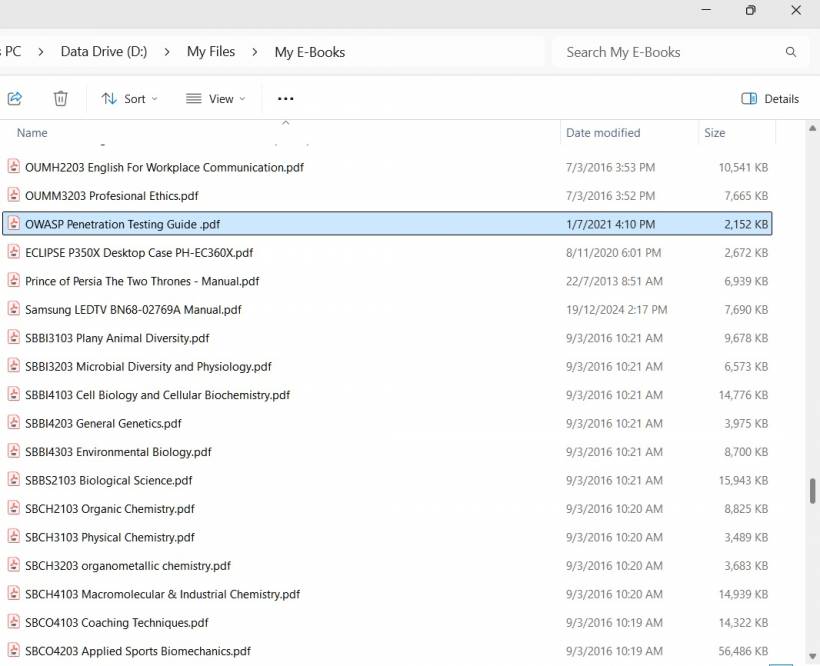Click PDF icon of SBCH2103 Organic Chemistry
820x666 pixels.
pos(14,508)
